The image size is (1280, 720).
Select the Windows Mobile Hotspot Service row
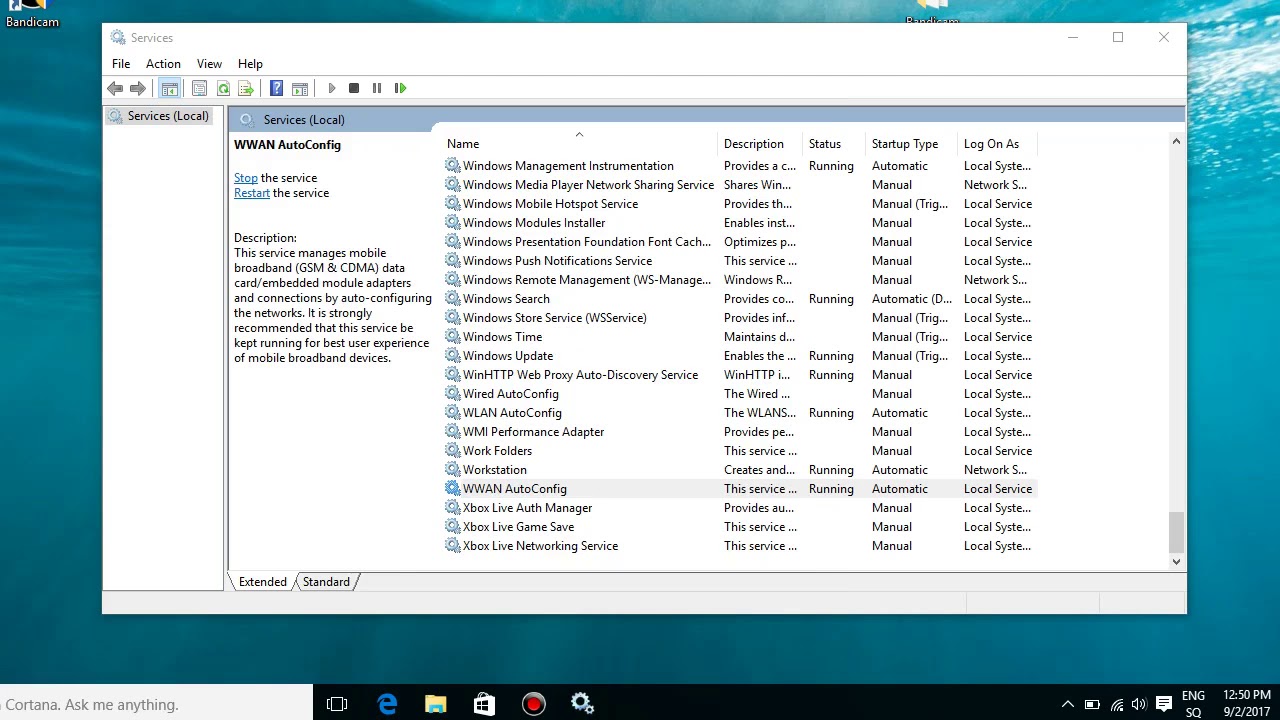(x=740, y=204)
